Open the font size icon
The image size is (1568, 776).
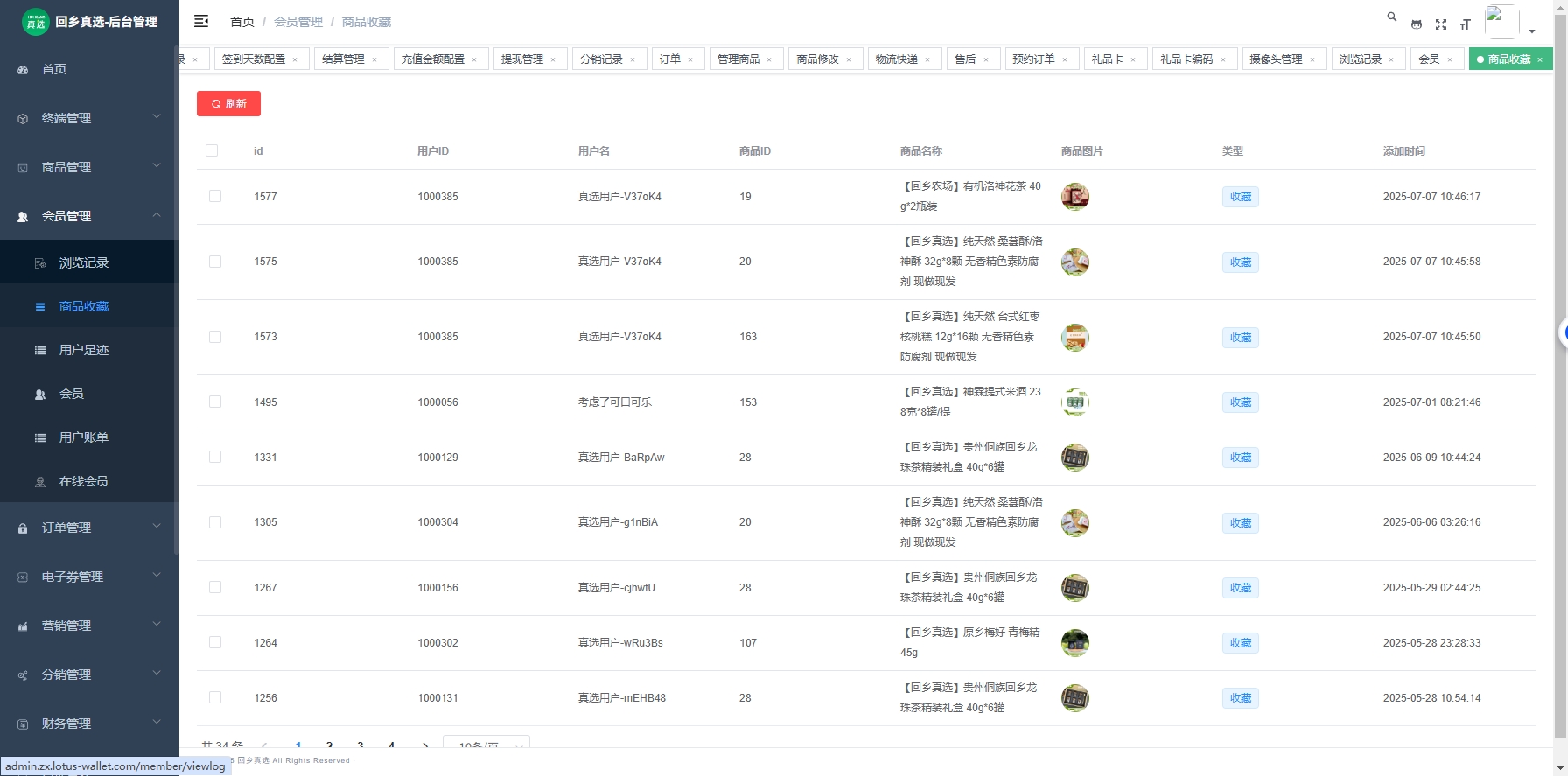point(1466,24)
